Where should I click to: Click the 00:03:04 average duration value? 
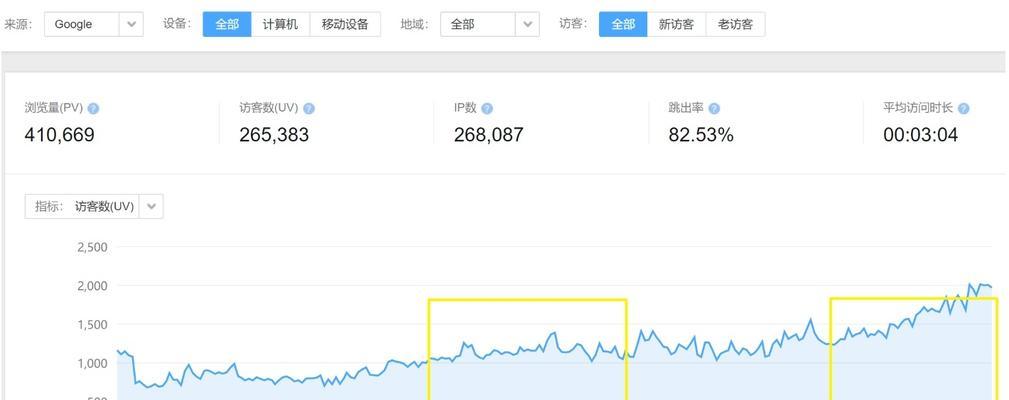coord(920,135)
